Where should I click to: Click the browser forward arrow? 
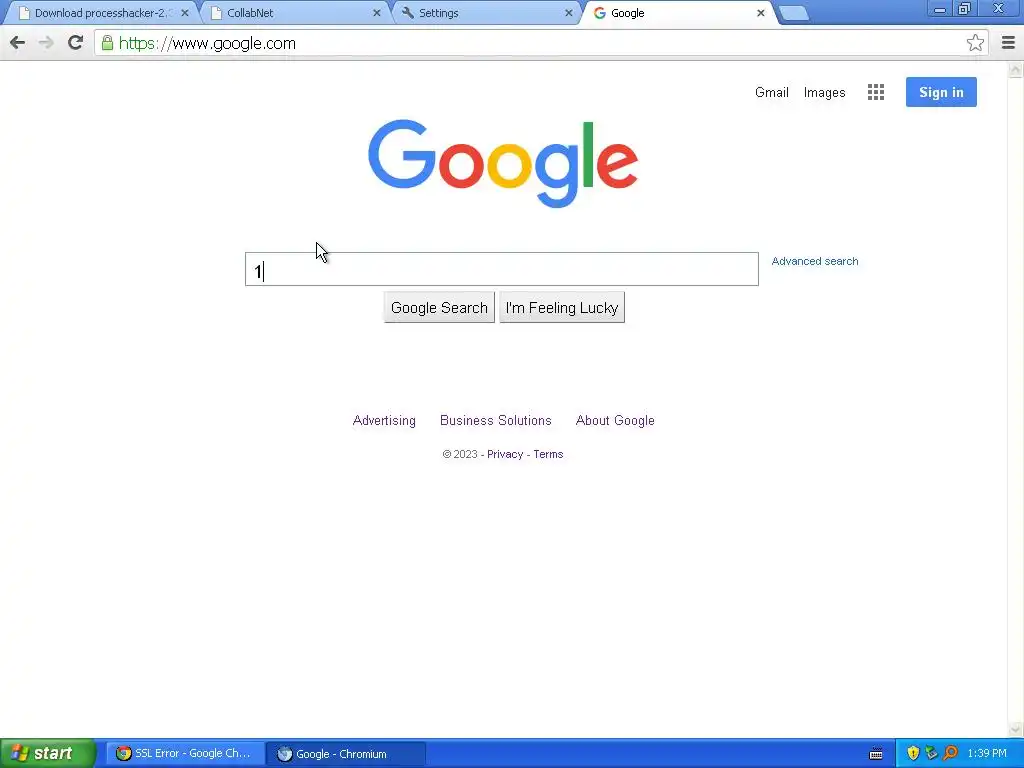[46, 43]
